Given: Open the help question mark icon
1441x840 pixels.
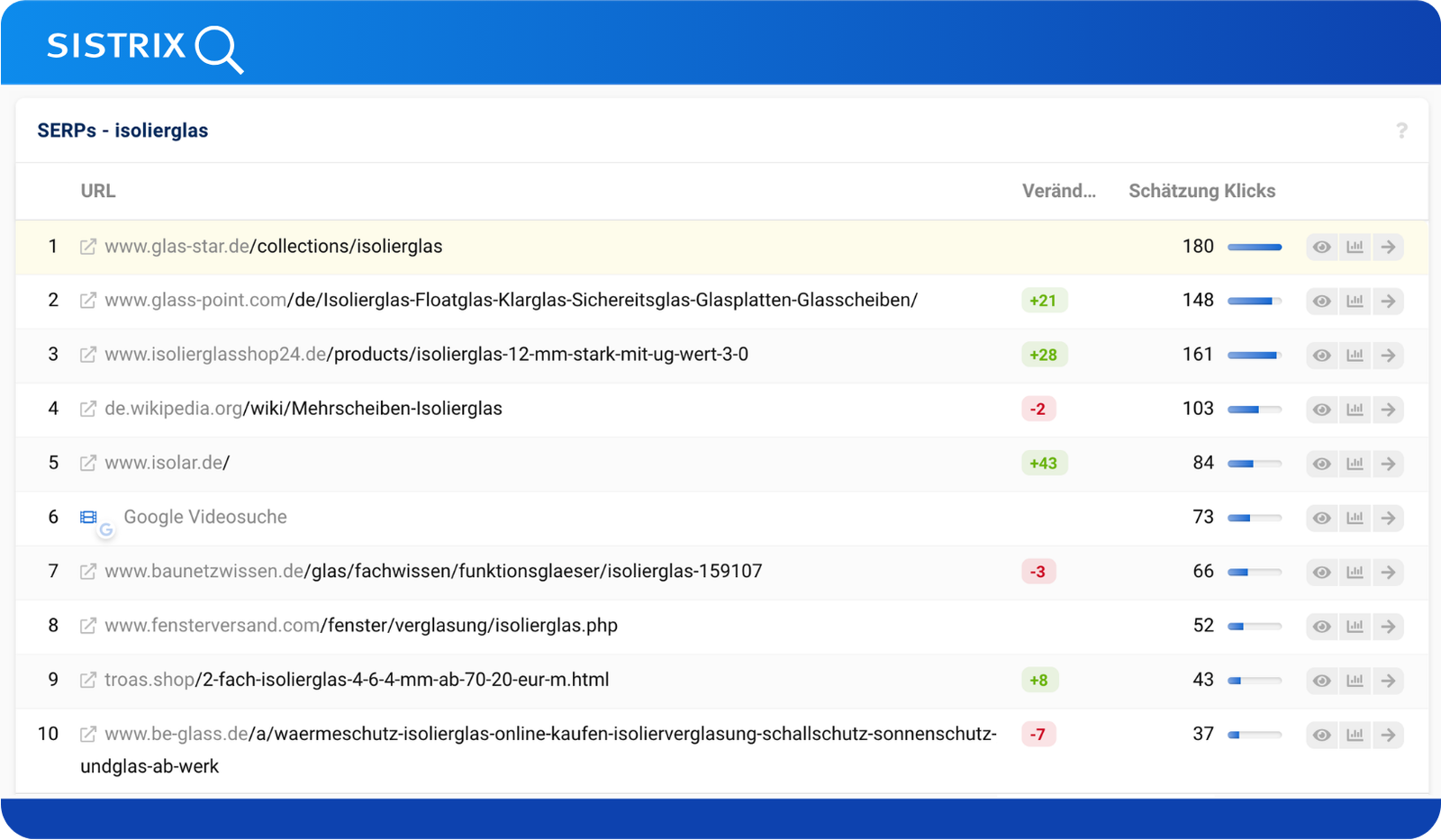Looking at the screenshot, I should click(x=1401, y=131).
